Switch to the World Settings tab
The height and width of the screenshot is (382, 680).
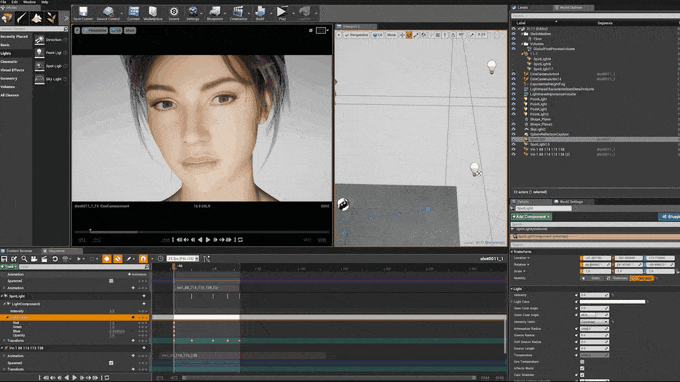coord(571,202)
